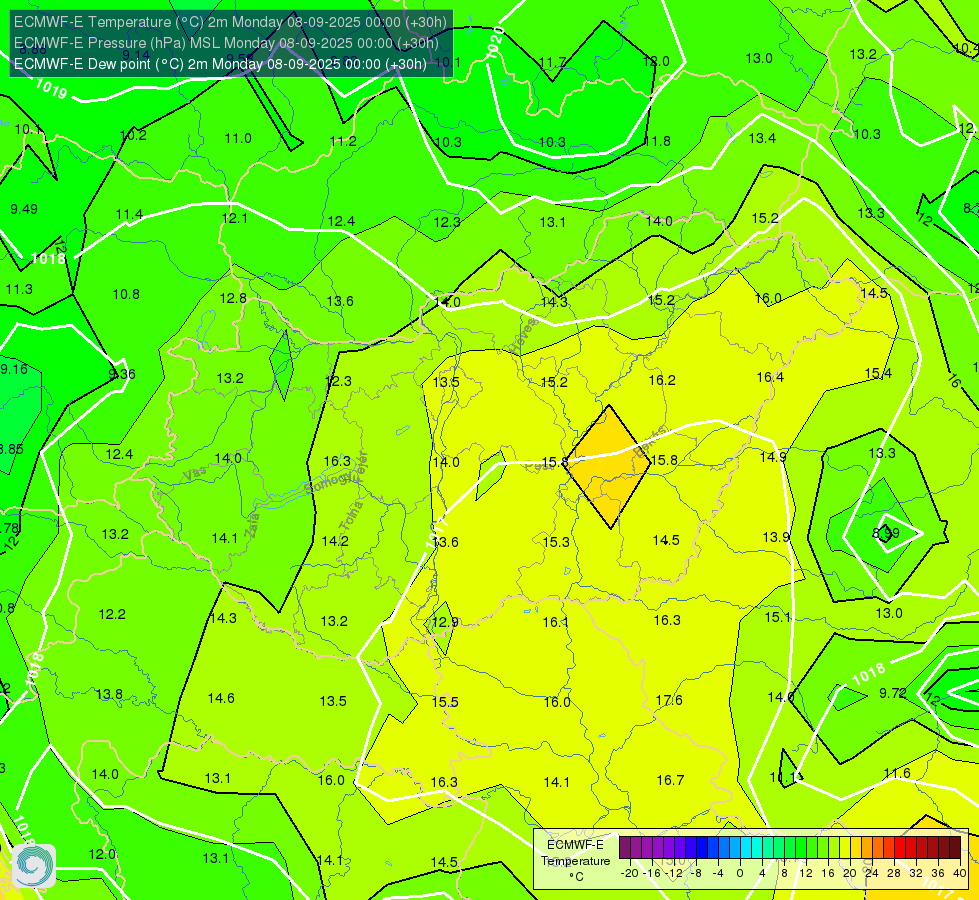Click the 12.1 temperature value
The height and width of the screenshot is (900, 979).
pos(234,218)
